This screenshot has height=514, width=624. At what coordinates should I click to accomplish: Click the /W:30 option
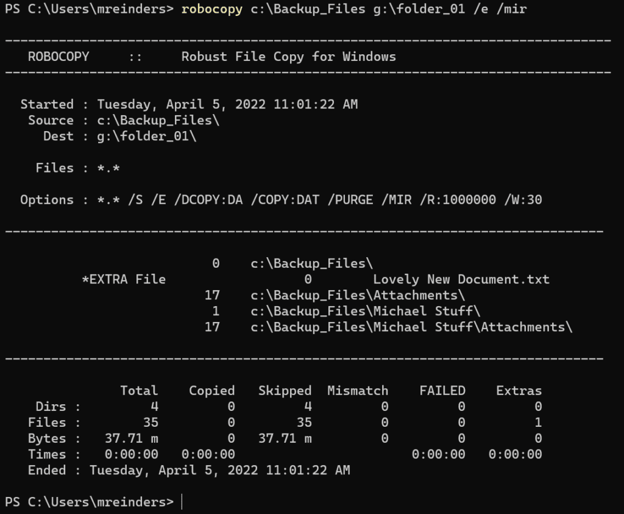pos(523,200)
